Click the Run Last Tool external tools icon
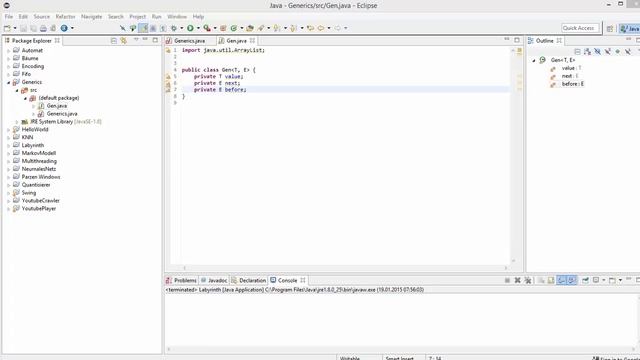 pos(207,28)
